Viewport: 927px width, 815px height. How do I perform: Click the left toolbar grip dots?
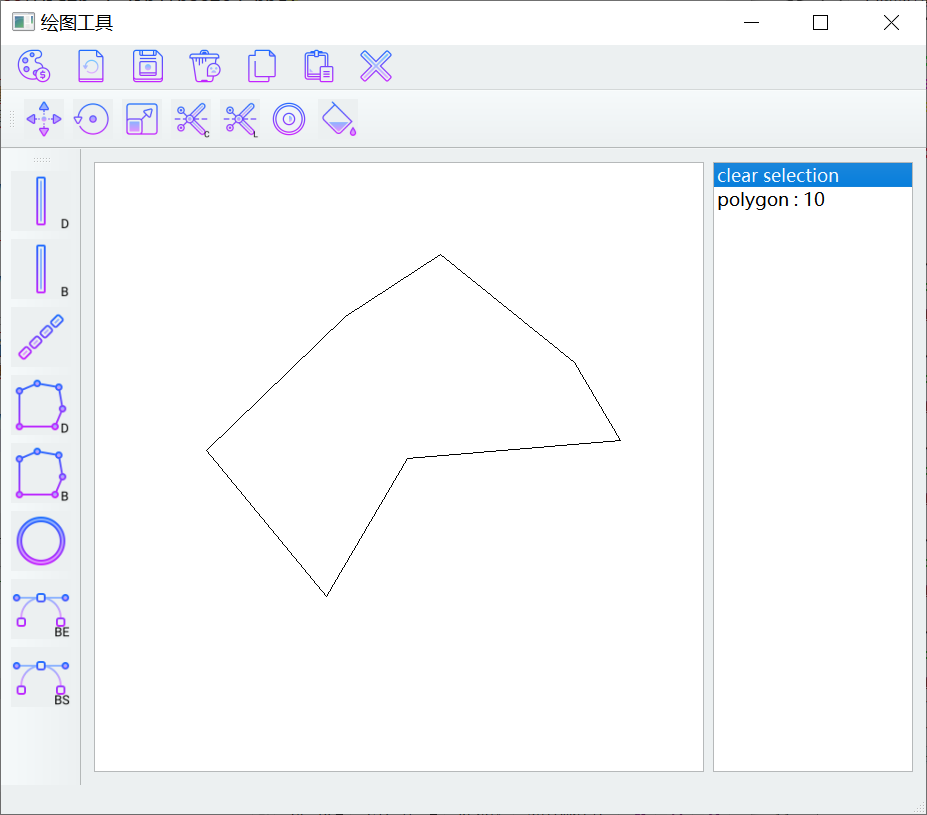tap(41, 160)
